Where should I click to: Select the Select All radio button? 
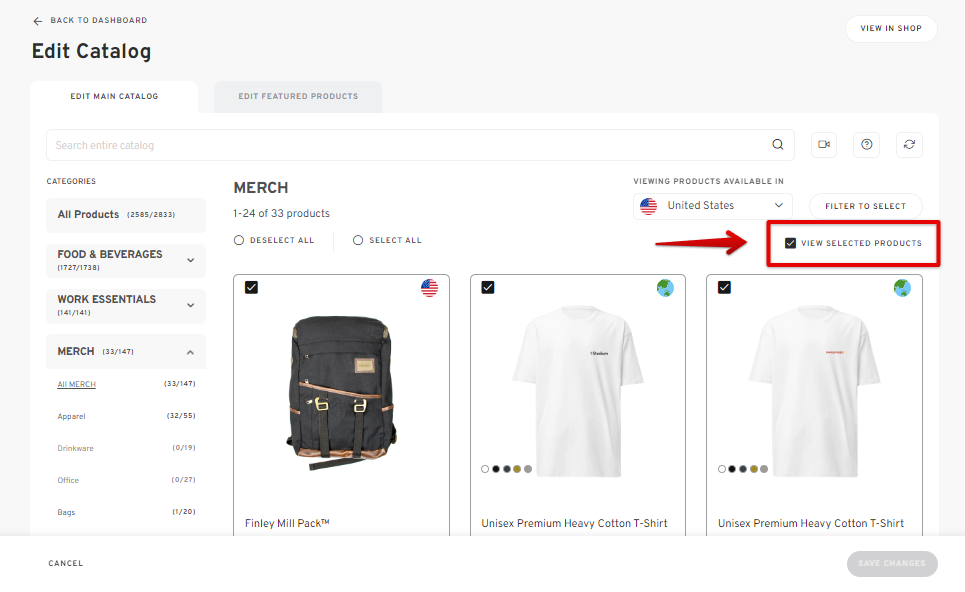pyautogui.click(x=358, y=240)
